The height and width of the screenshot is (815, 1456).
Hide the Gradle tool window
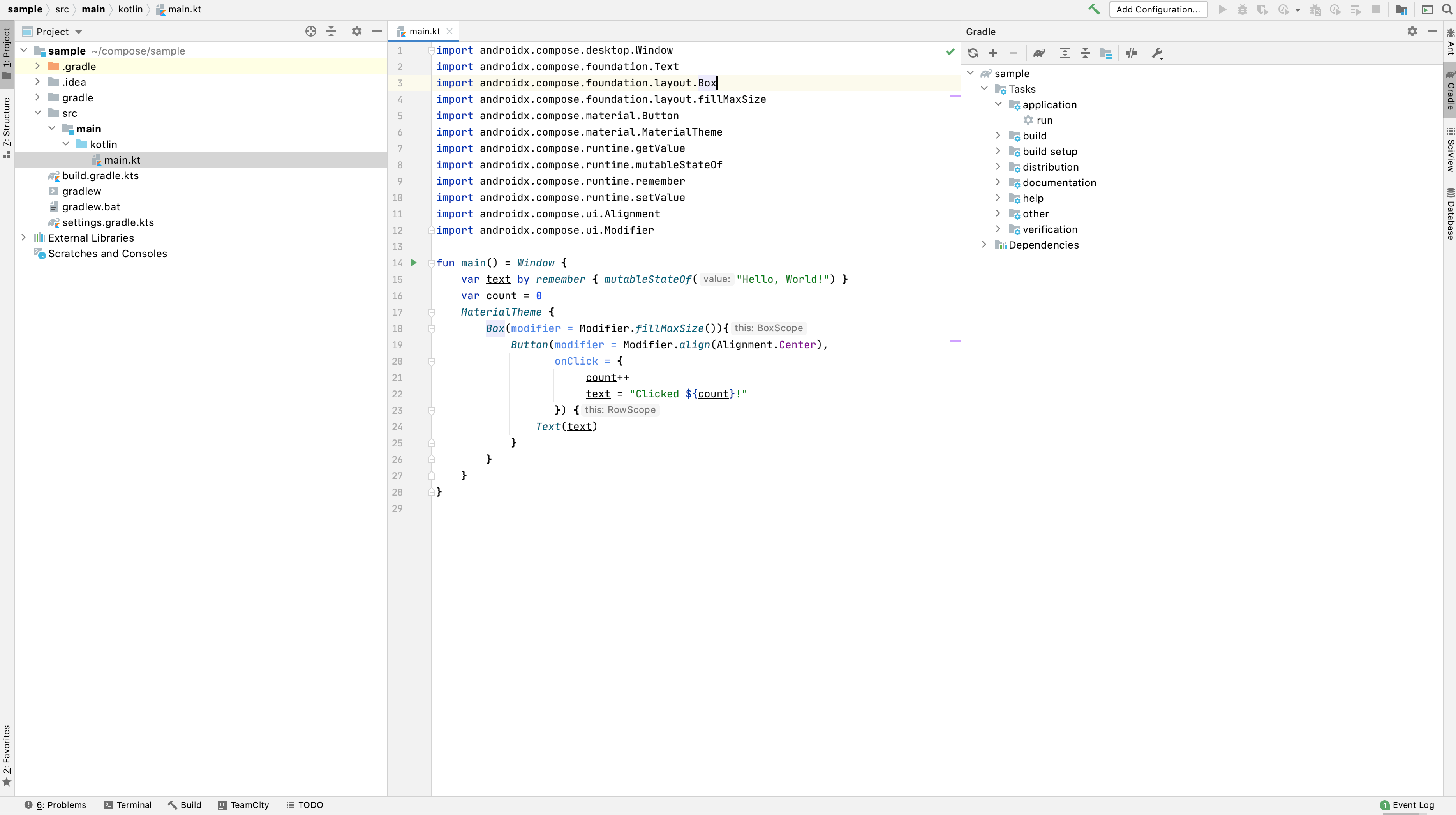(1432, 32)
